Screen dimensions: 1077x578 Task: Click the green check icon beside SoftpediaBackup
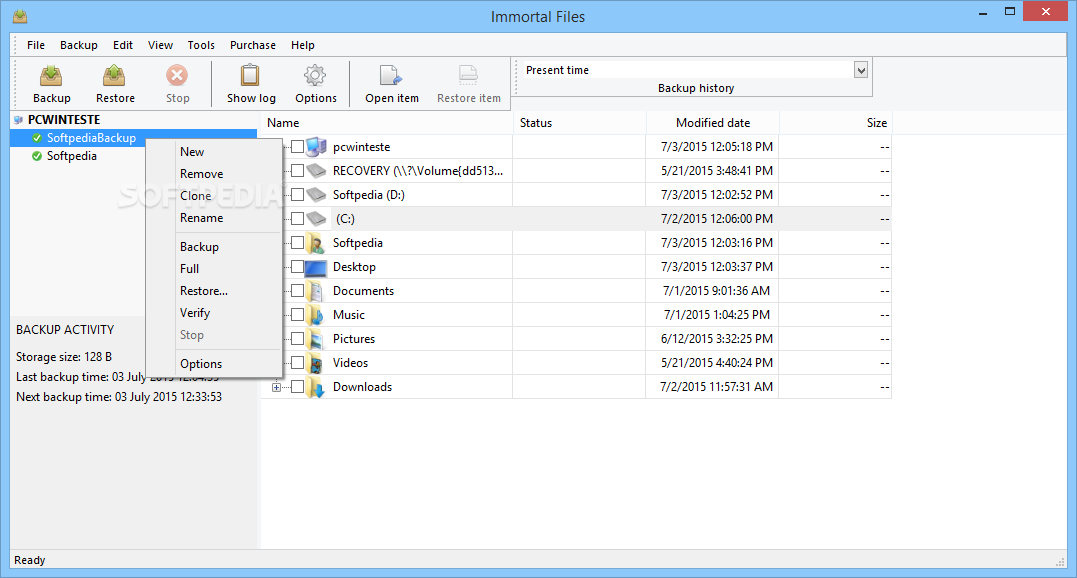point(37,138)
